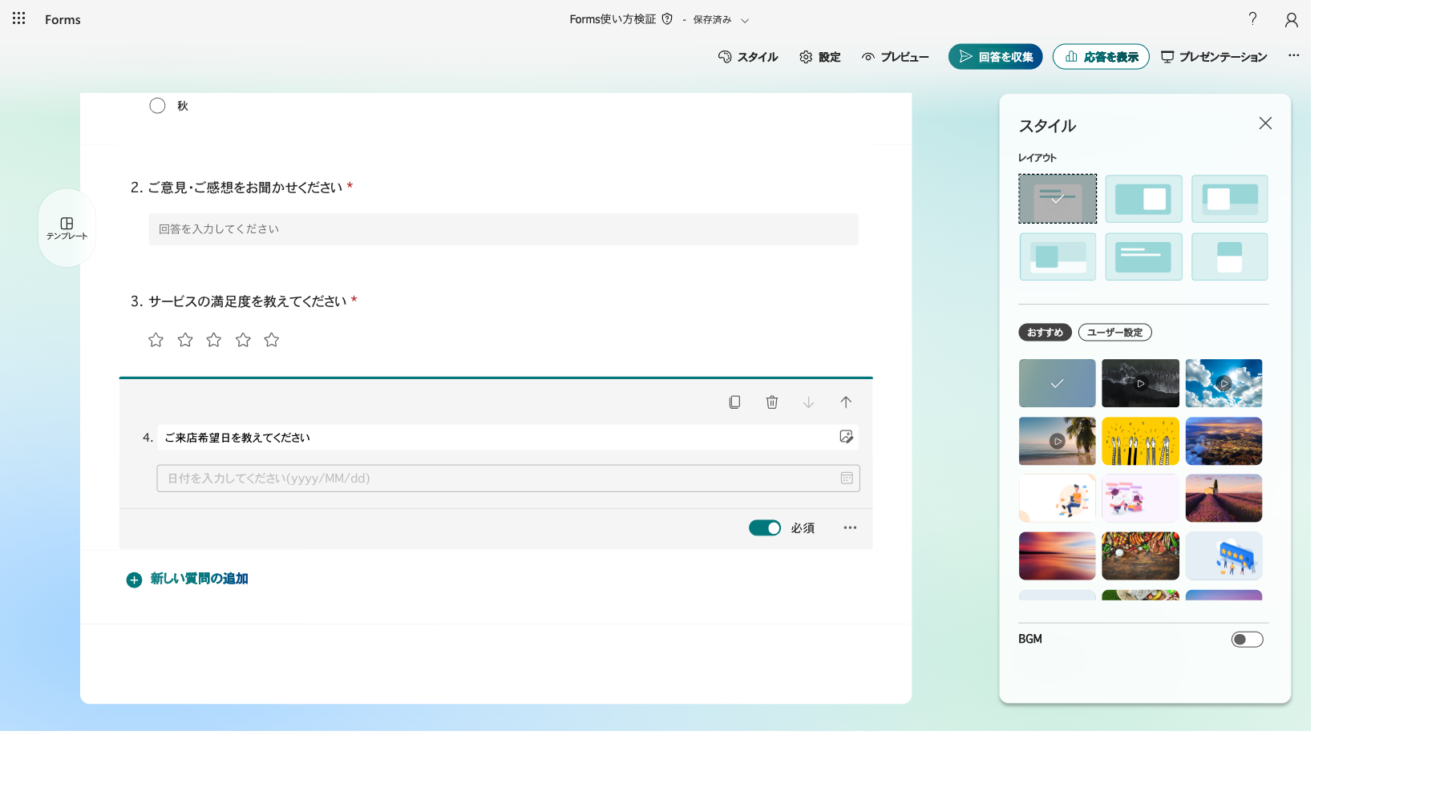Screen dimensions: 1456x812
Task: Move question 4 up with arrow icon
Action: click(846, 402)
